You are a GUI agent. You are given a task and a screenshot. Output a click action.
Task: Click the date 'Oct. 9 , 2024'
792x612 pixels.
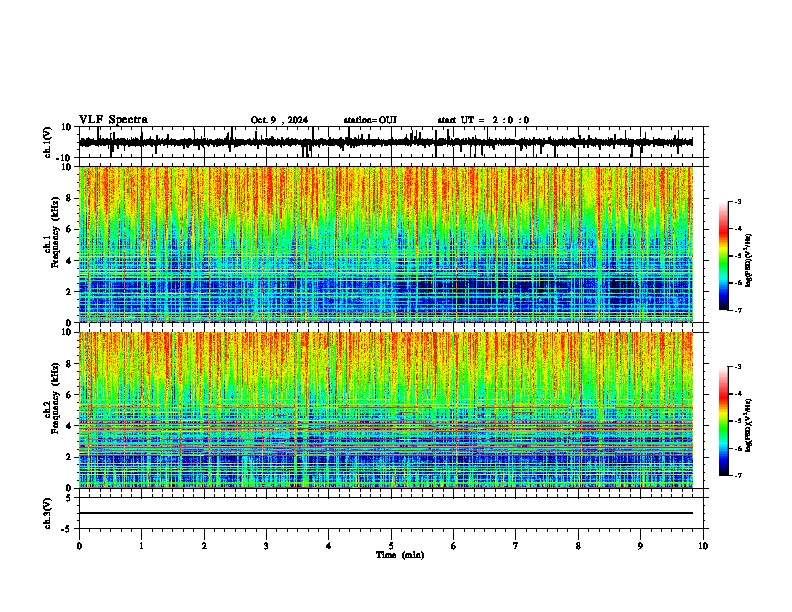(279, 120)
